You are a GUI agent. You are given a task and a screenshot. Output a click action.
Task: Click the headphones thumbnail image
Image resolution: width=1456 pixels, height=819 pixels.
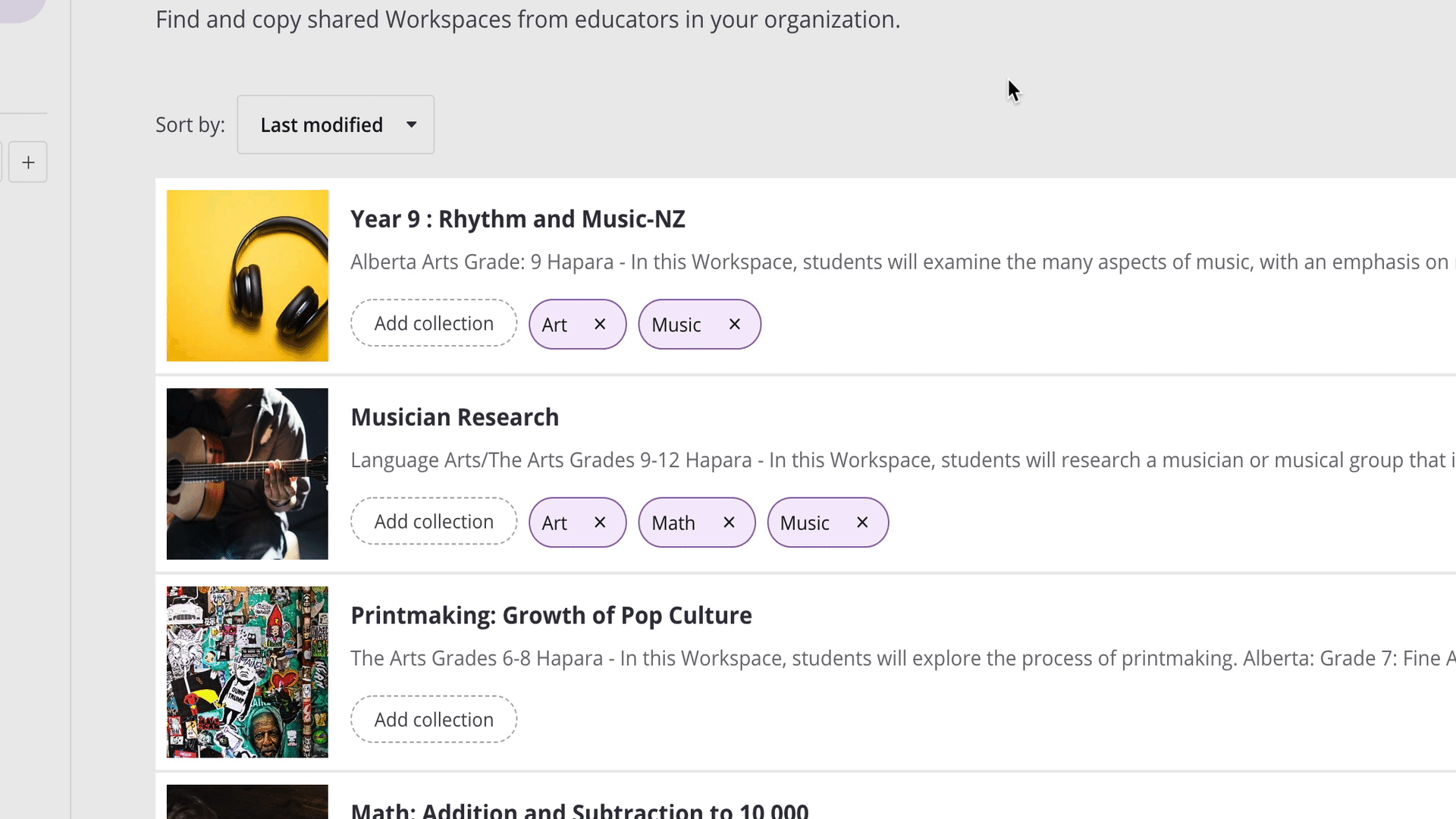[247, 275]
